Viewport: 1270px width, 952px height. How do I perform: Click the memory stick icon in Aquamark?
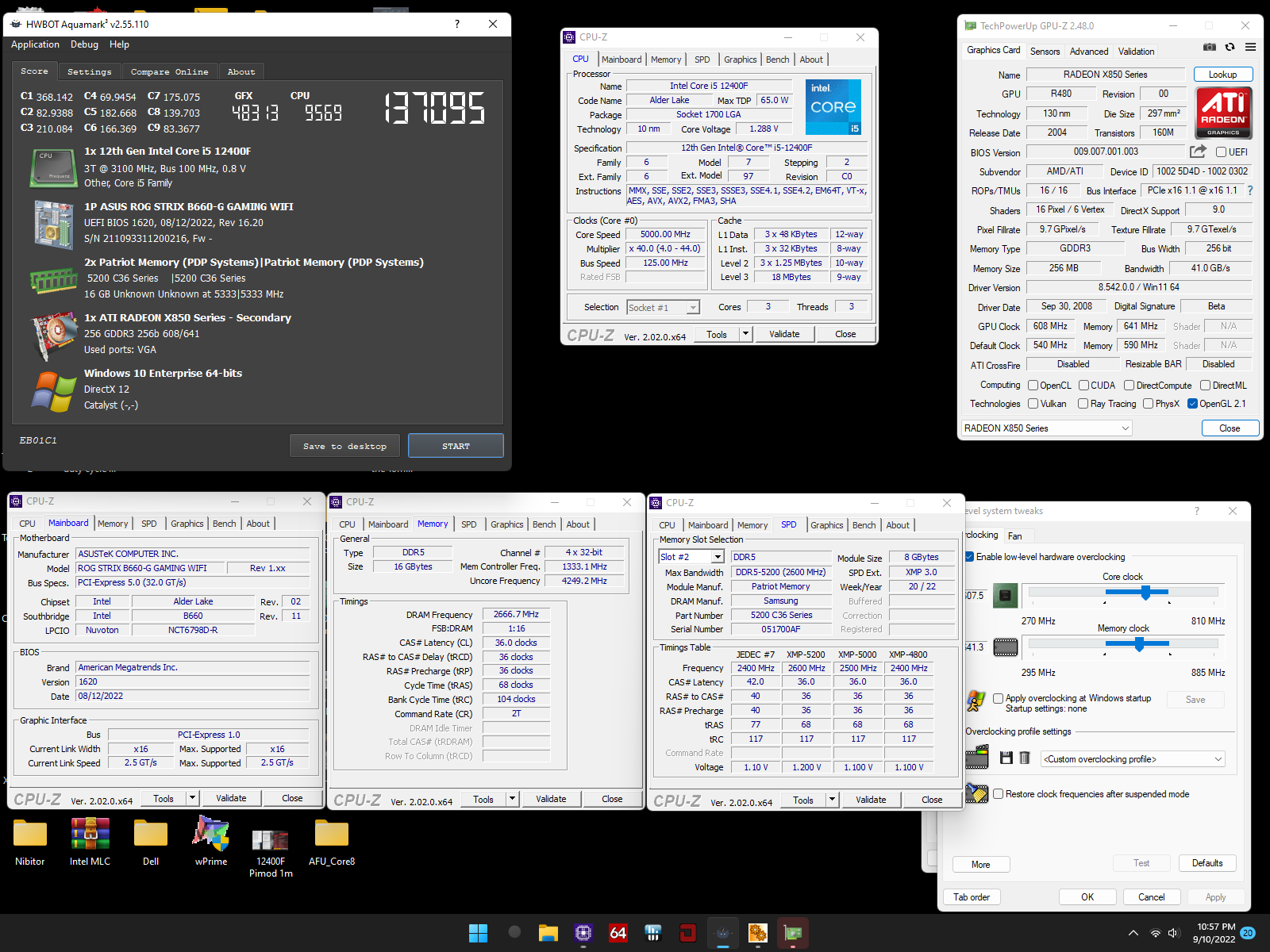pos(54,279)
